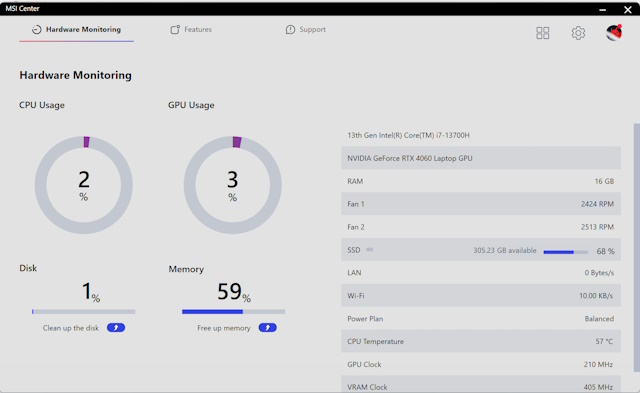
Task: Select the NVIDIA GeForce RTX 4060 row
Action: click(x=481, y=158)
